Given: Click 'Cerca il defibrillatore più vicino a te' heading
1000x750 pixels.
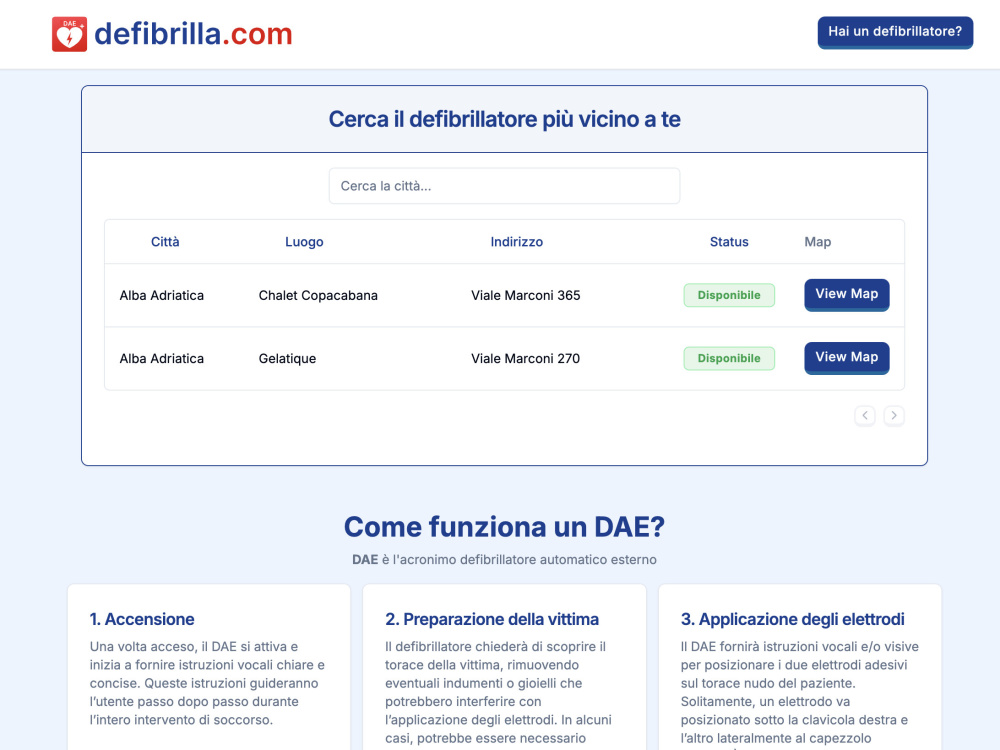Looking at the screenshot, I should coord(504,119).
